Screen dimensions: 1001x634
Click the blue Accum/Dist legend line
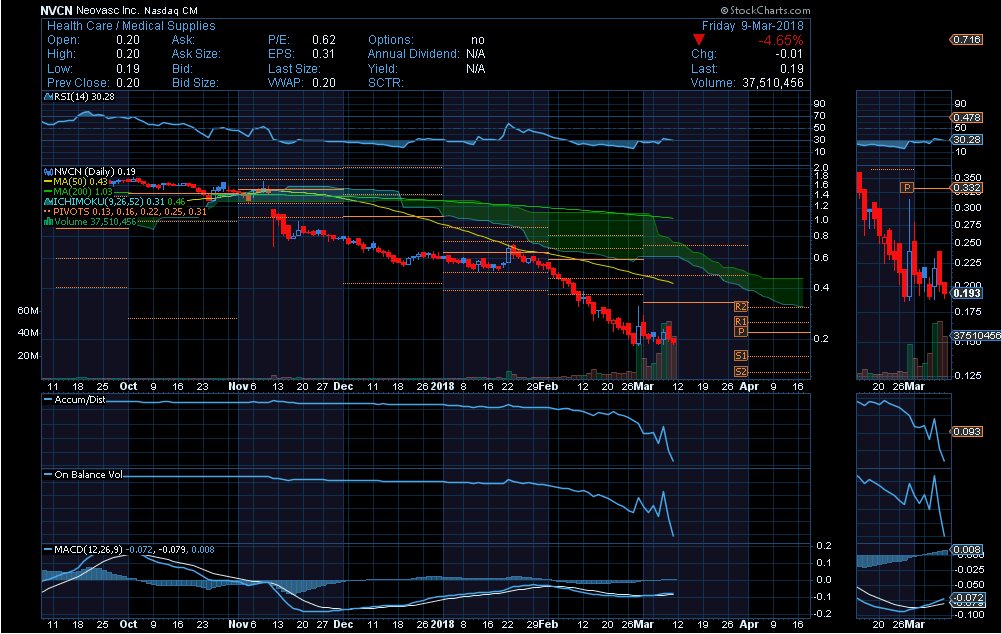point(48,400)
